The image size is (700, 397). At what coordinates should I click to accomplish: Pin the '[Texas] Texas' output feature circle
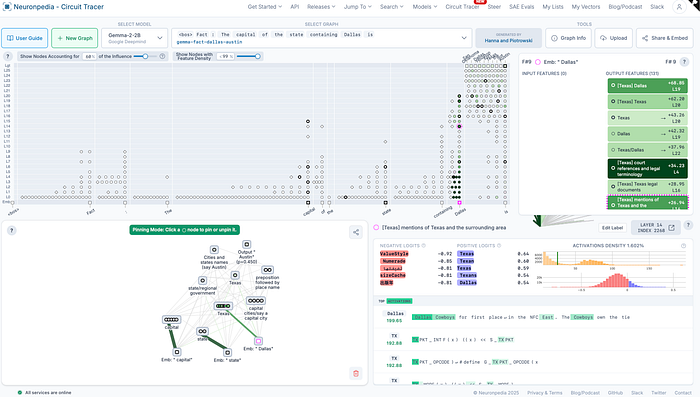point(613,101)
